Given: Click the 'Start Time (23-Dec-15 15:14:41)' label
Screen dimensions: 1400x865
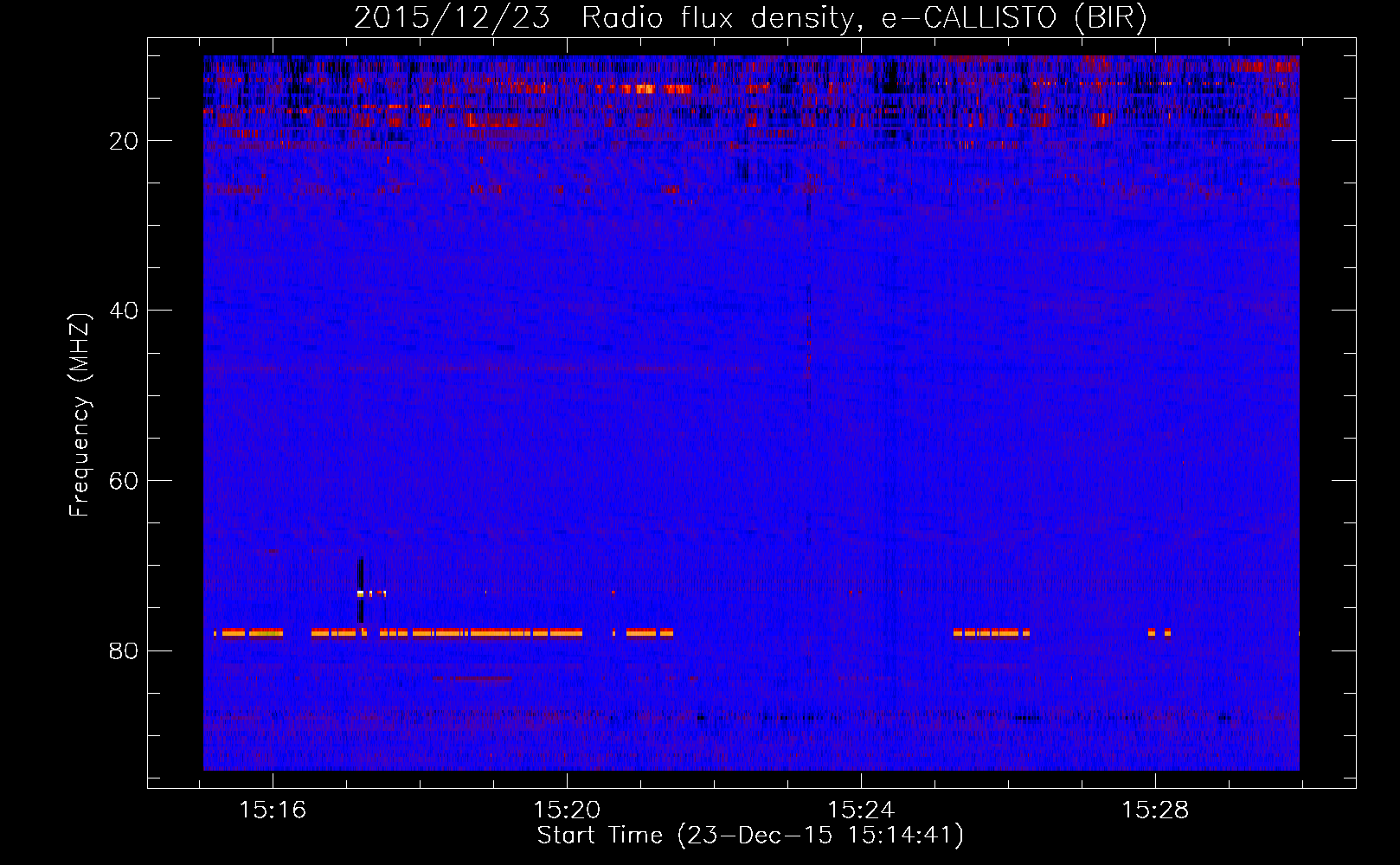Looking at the screenshot, I should coord(750,836).
